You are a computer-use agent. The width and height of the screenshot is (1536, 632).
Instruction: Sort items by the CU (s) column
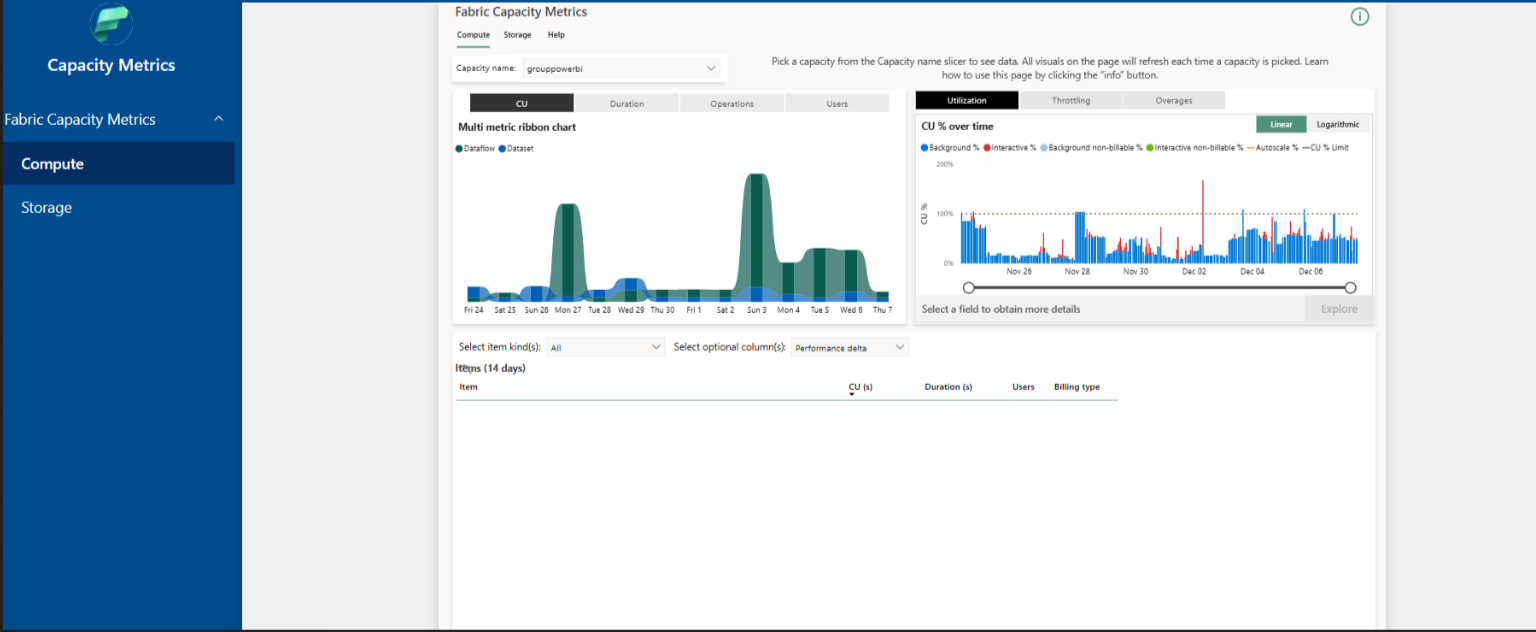[860, 387]
